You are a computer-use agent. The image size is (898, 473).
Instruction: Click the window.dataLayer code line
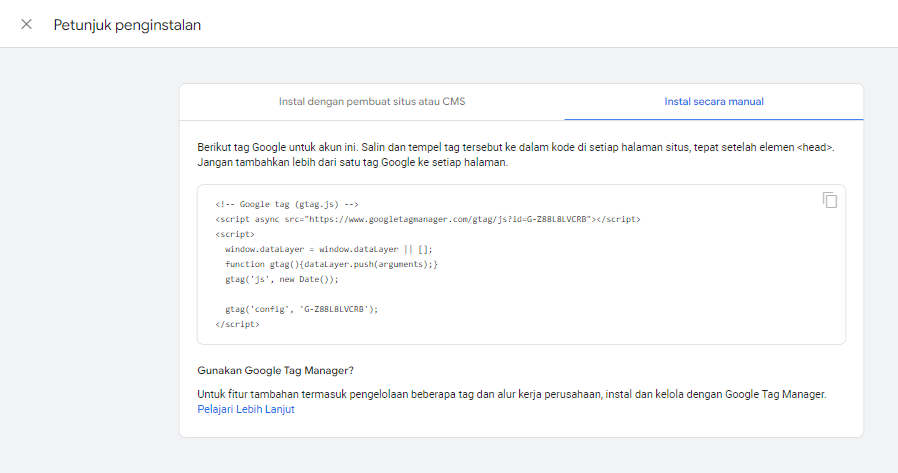pos(329,249)
